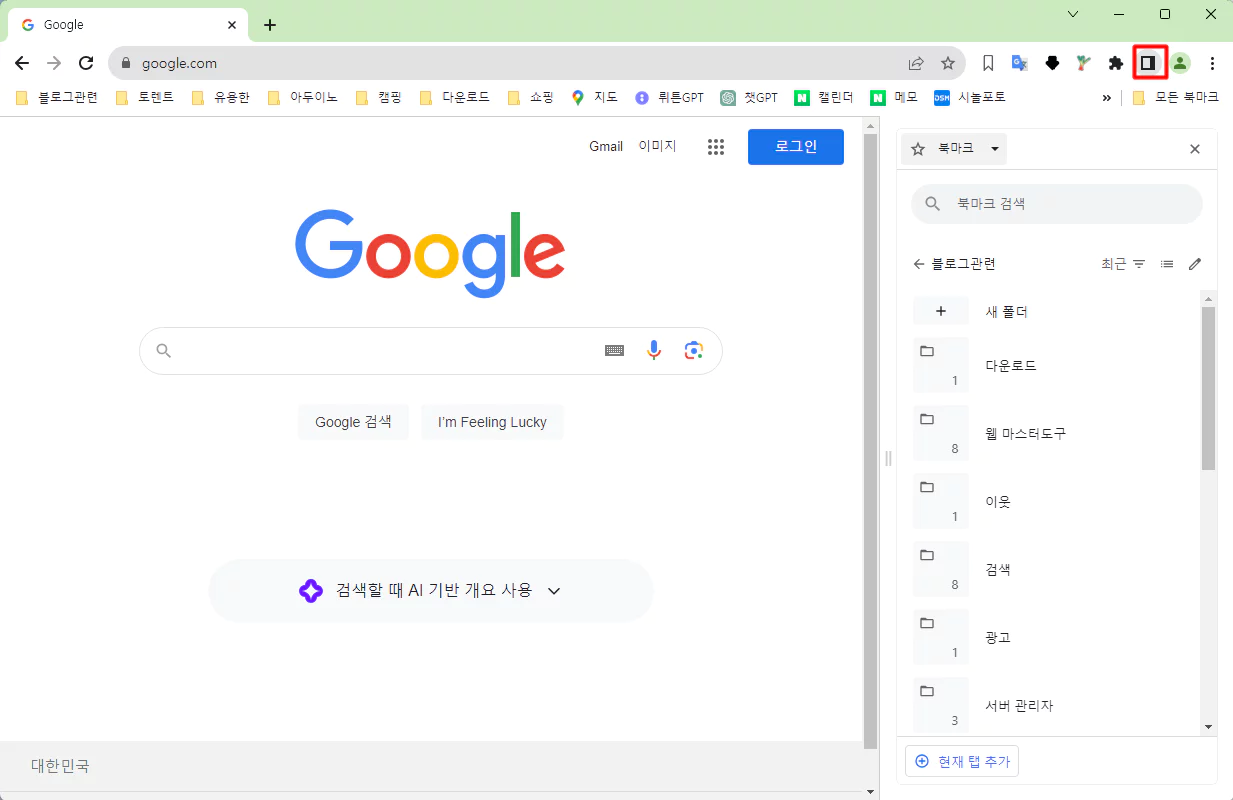The image size is (1233, 800).
Task: Open the tab search dropdown arrow
Action: 1073,14
